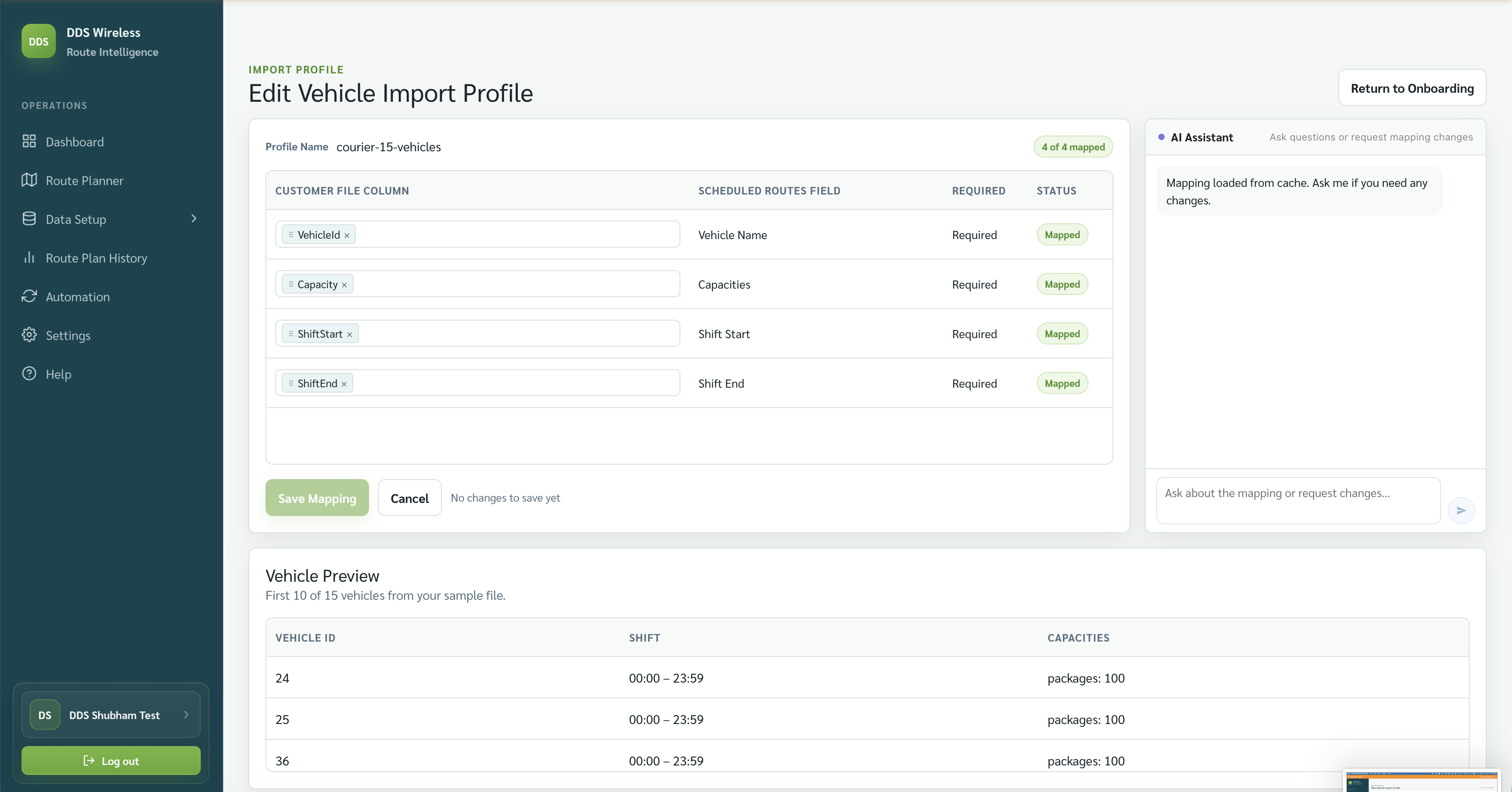Click the DS avatar for DDS Shubham Test
Image resolution: width=1512 pixels, height=792 pixels.
(45, 715)
